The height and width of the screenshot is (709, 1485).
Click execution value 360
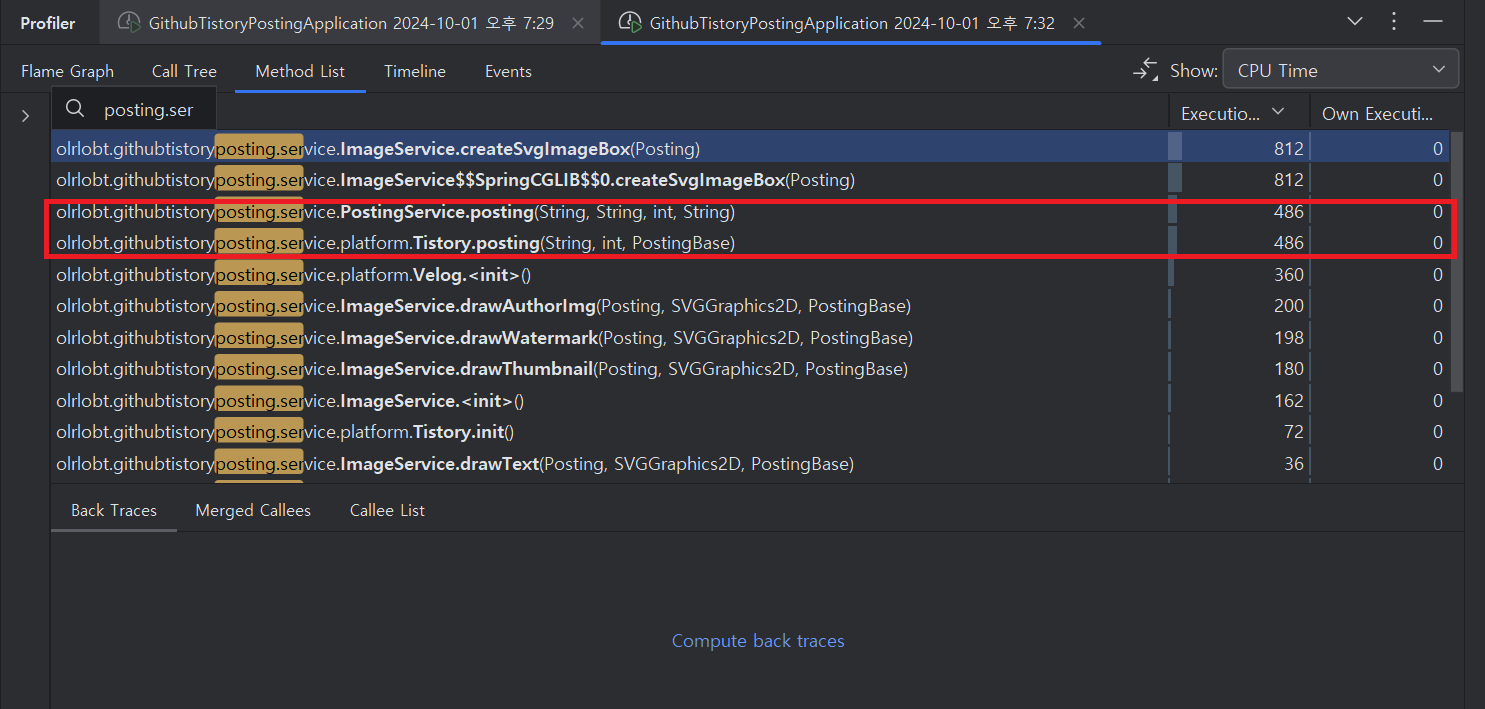pos(1289,274)
